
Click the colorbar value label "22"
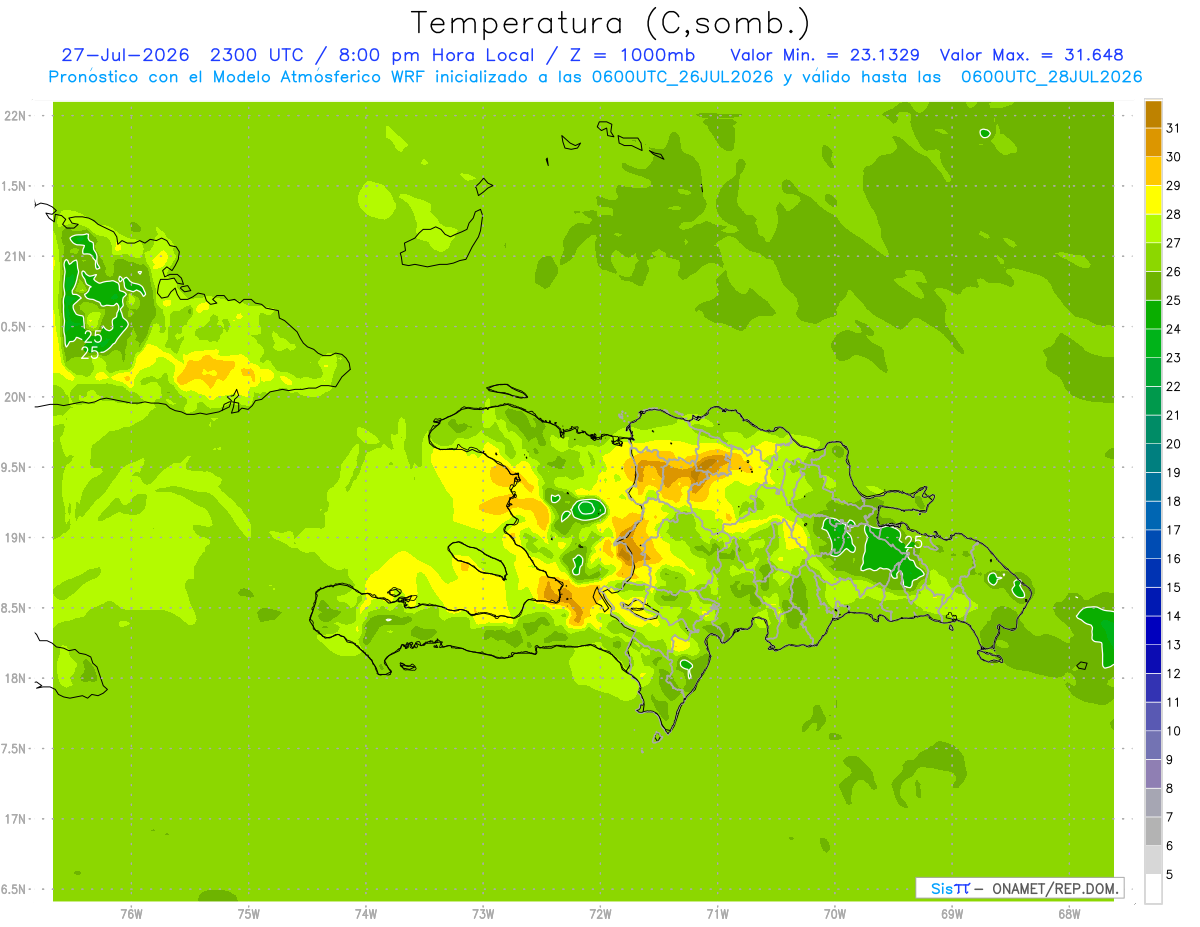tap(1174, 386)
